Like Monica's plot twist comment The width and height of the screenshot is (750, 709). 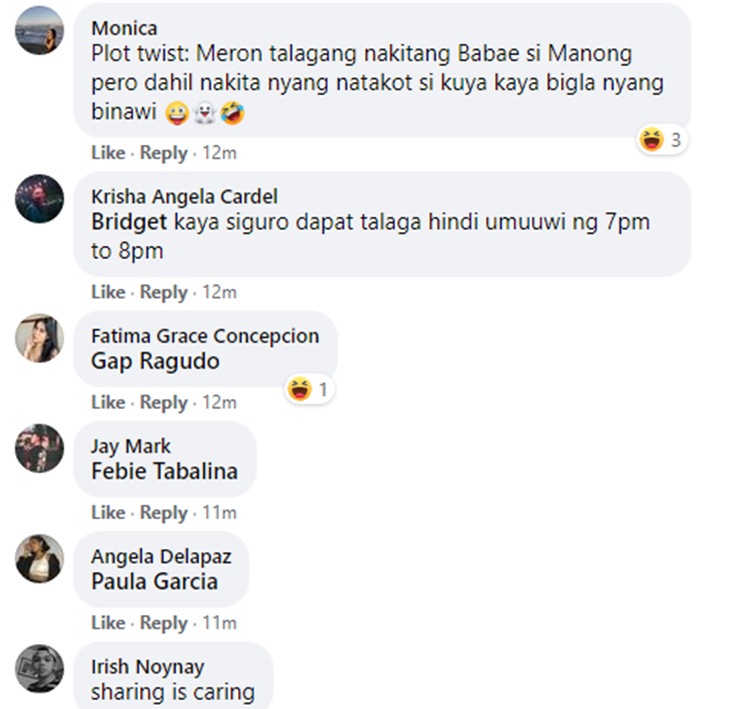pyautogui.click(x=108, y=153)
